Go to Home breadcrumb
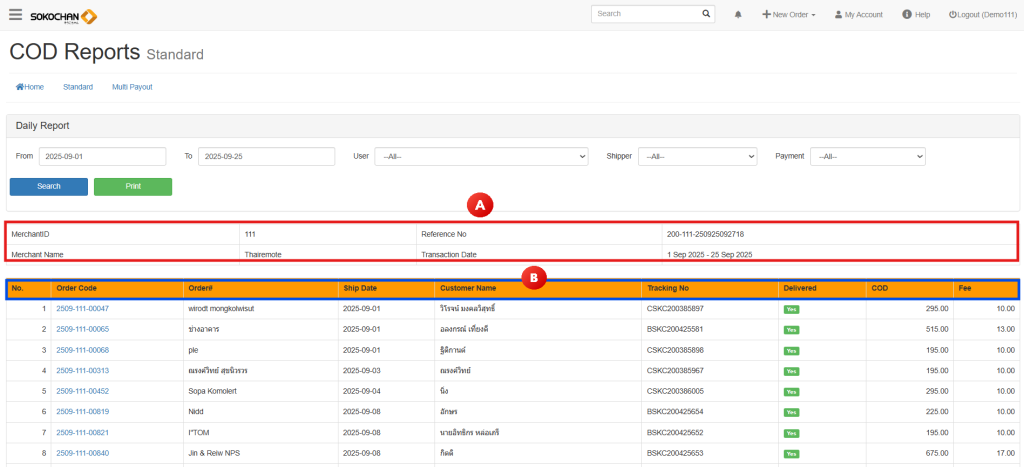The image size is (1024, 467). click(30, 87)
